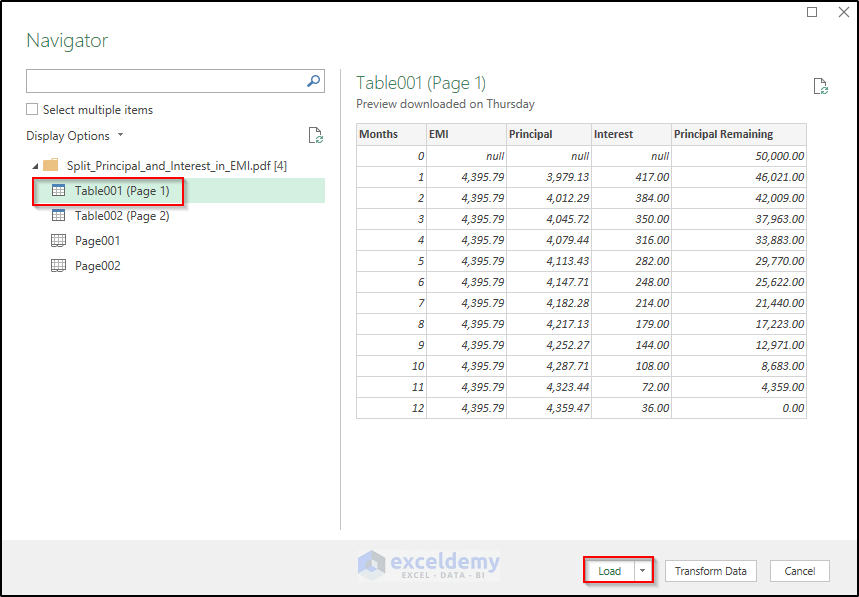Cancel the Navigator dialog
This screenshot has height=597, width=859.
799,571
